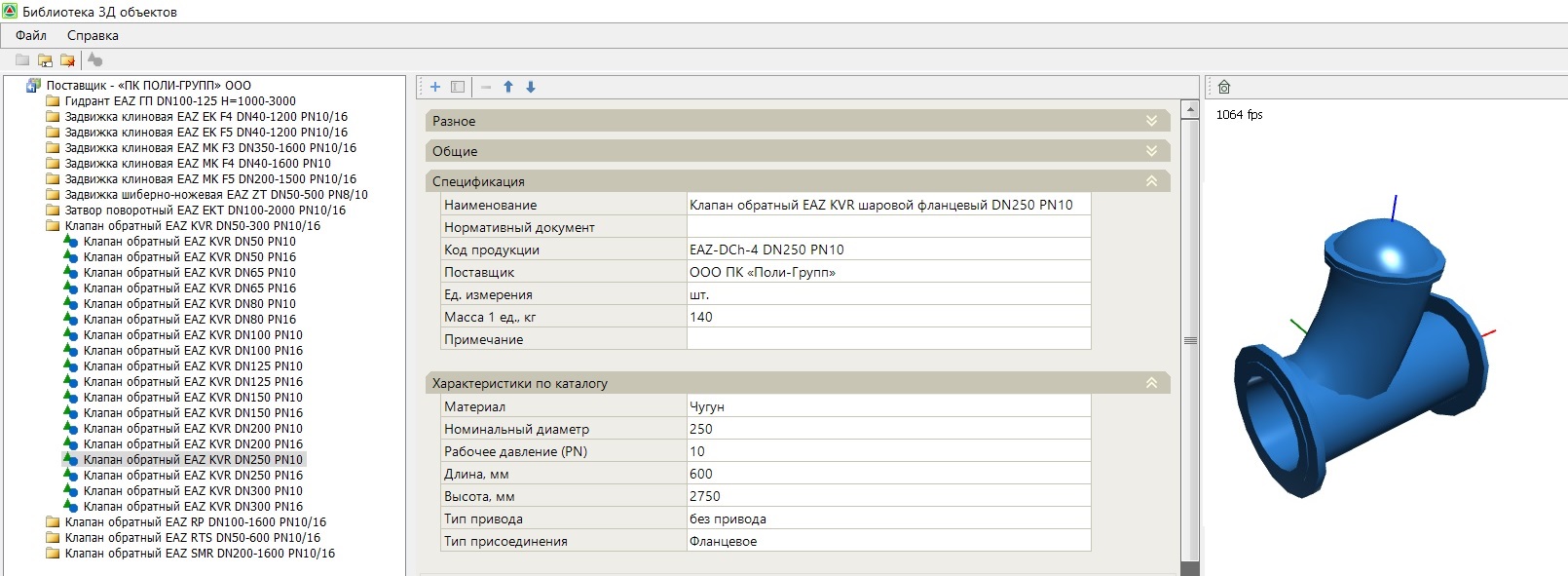Select Клапан обратный EAZ KVR DN100 PN16
The image size is (1568, 576).
pyautogui.click(x=193, y=350)
